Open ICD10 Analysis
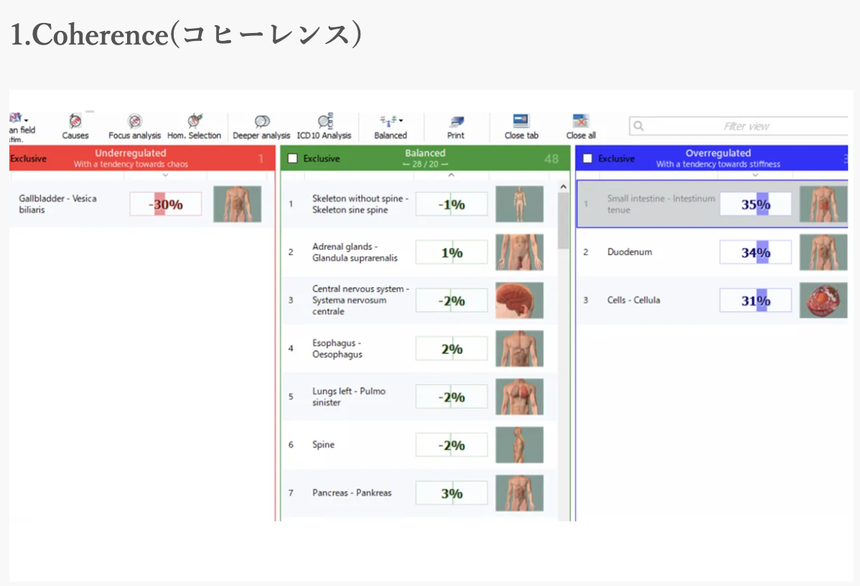 tap(324, 125)
